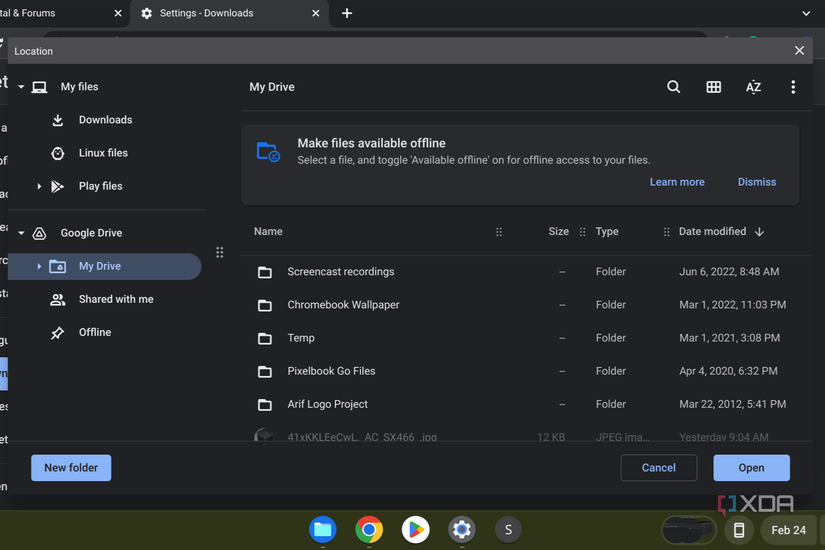825x550 pixels.
Task: Click the Google Drive logo icon
Action: click(x=39, y=233)
